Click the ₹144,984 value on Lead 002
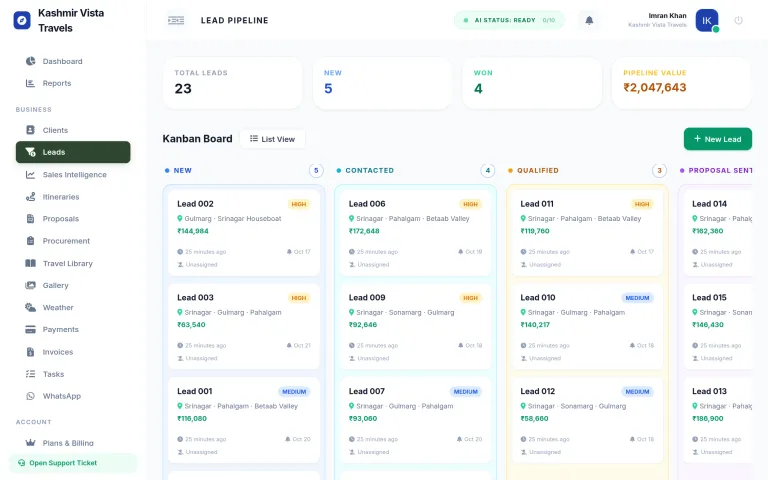The width and height of the screenshot is (768, 480). 193,231
